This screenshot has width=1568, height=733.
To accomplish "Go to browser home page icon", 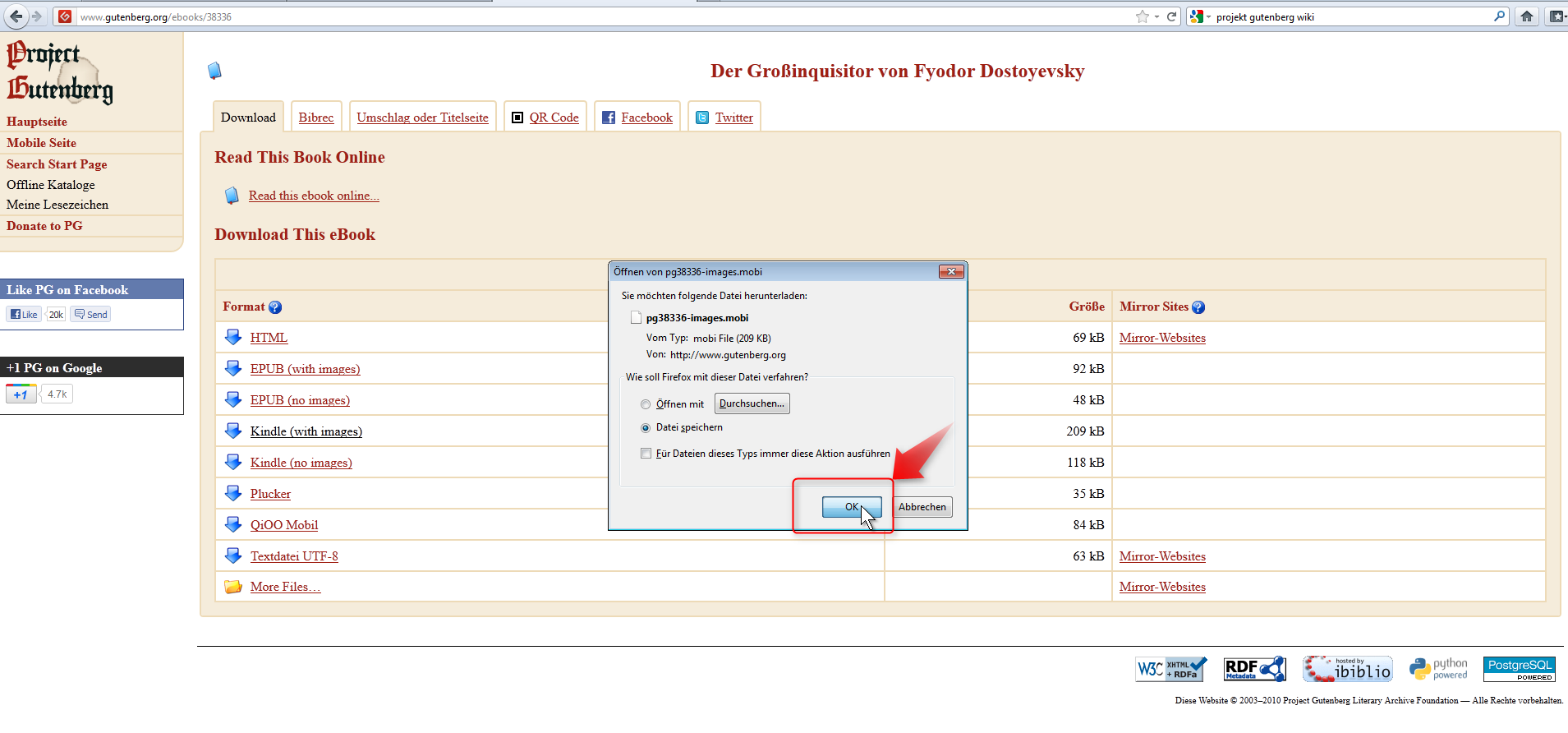I will (x=1527, y=16).
